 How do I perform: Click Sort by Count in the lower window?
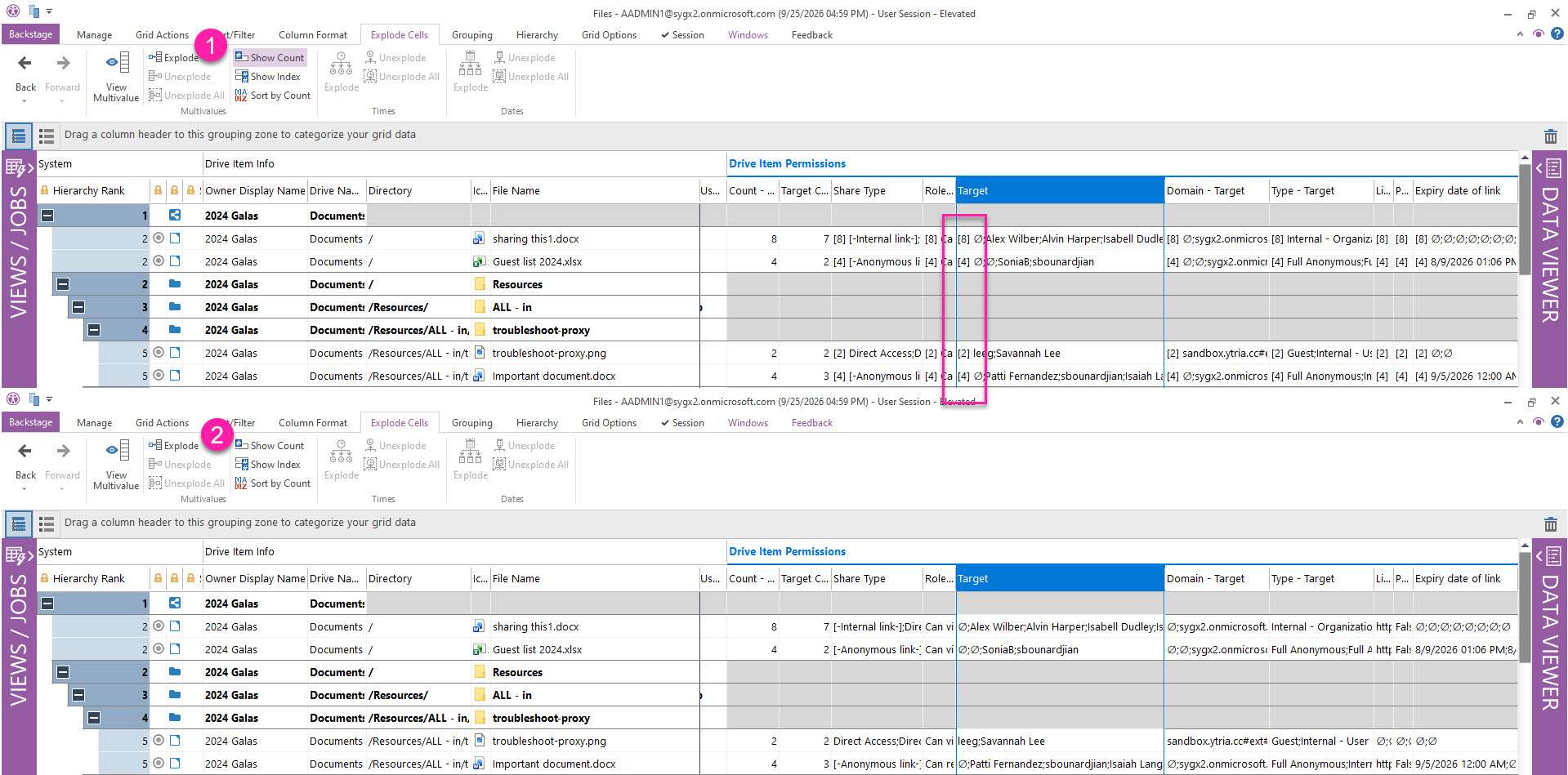click(x=273, y=483)
